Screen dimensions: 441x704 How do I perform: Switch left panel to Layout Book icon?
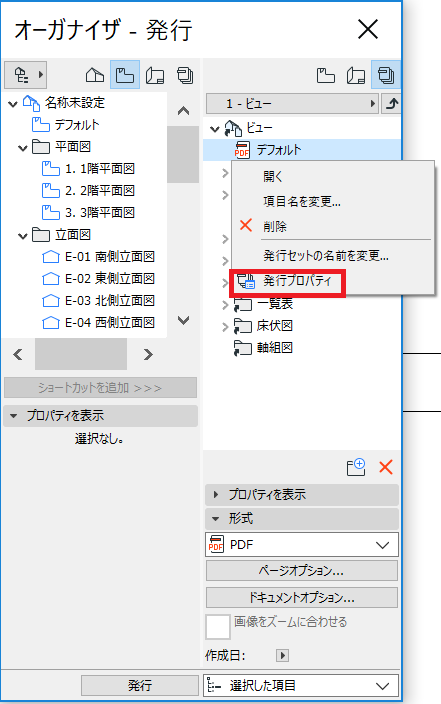pyautogui.click(x=155, y=75)
